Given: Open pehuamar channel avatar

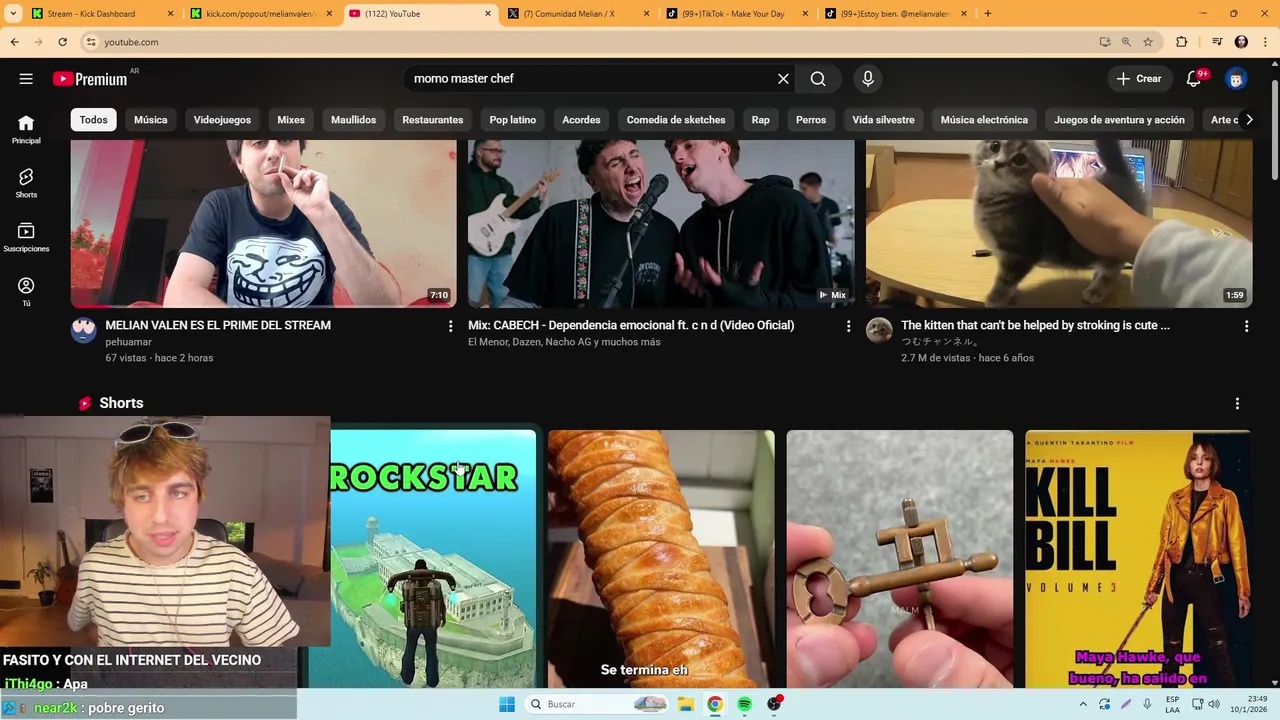Looking at the screenshot, I should tap(84, 330).
